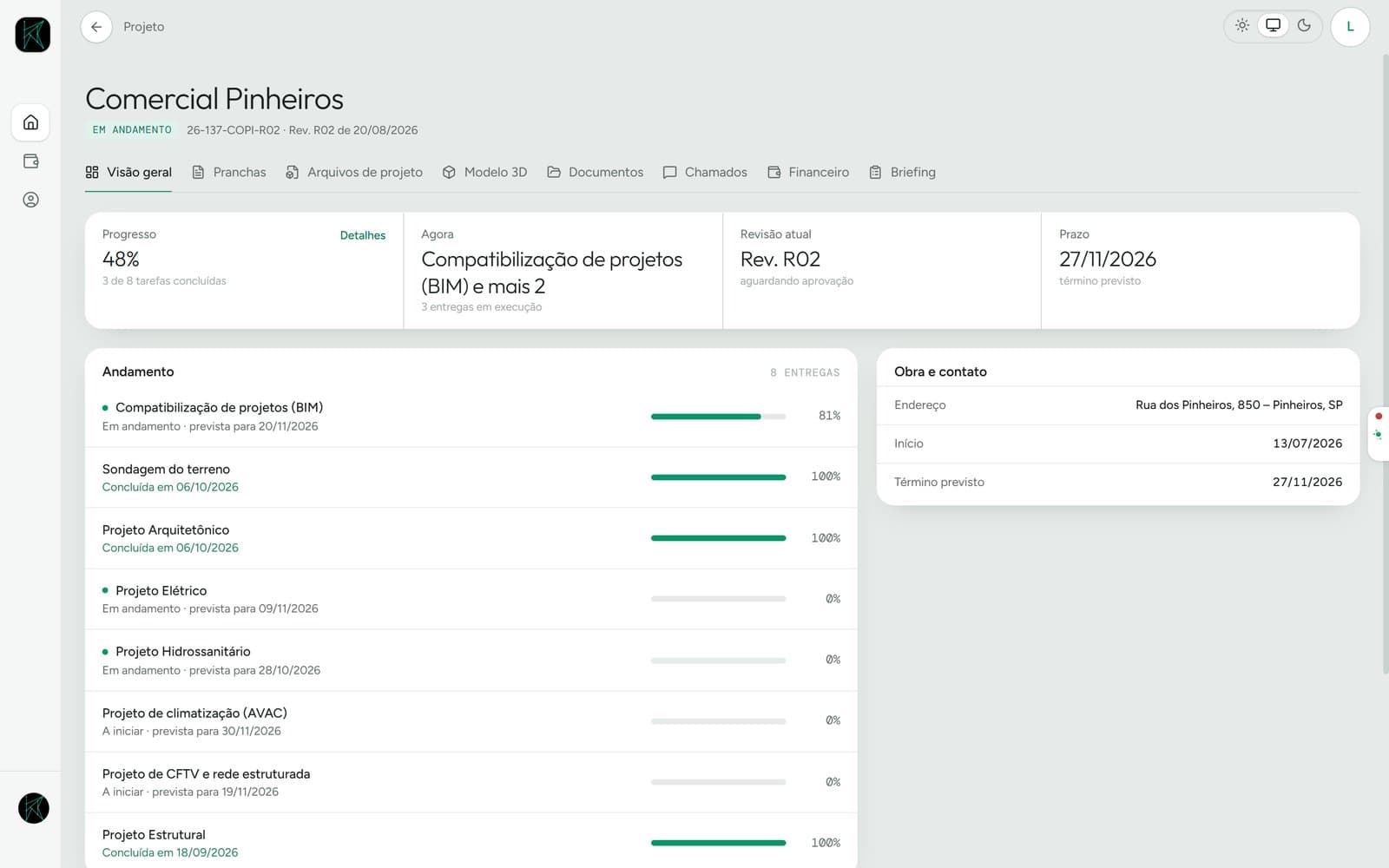
Task: Click the Sondagem do terreno progress bar
Action: click(x=718, y=477)
